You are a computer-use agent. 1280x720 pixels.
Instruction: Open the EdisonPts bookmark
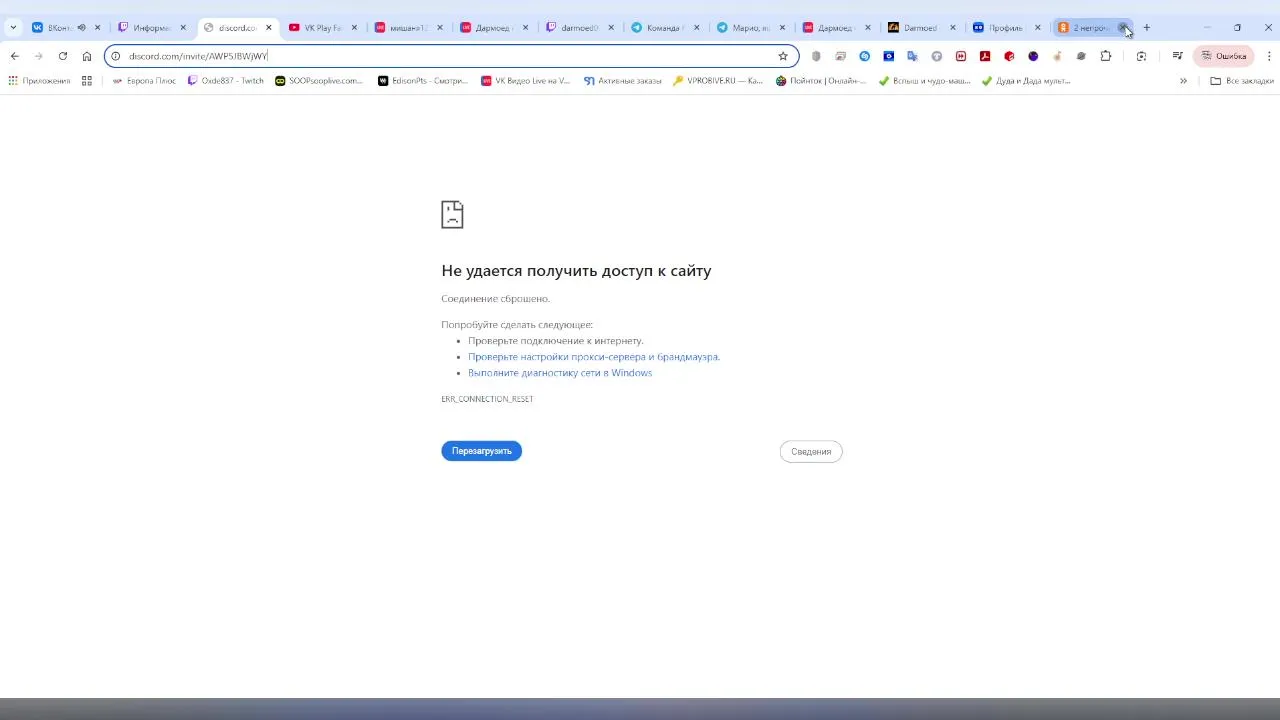(x=423, y=81)
